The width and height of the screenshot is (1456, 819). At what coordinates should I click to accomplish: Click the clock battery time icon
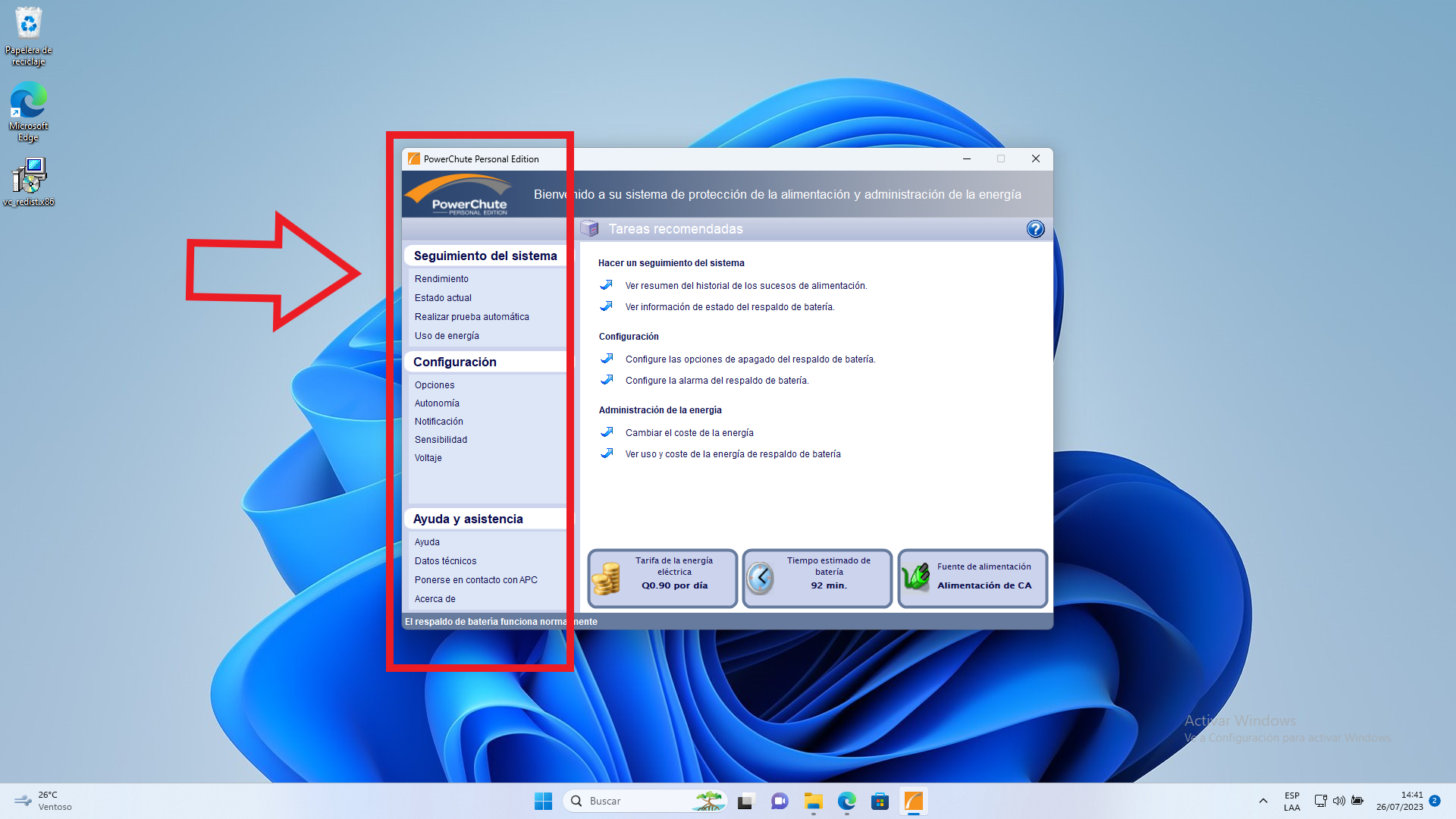point(760,579)
